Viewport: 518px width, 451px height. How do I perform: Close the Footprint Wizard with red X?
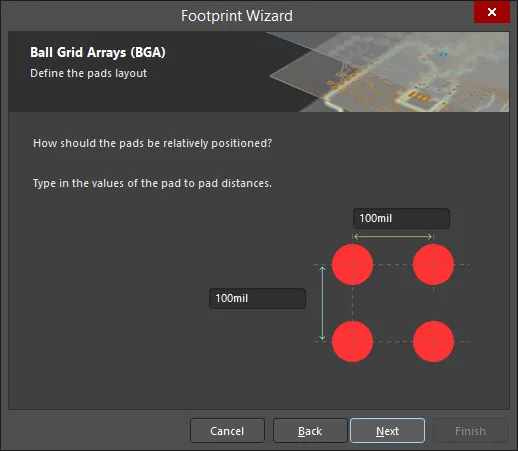coord(492,12)
